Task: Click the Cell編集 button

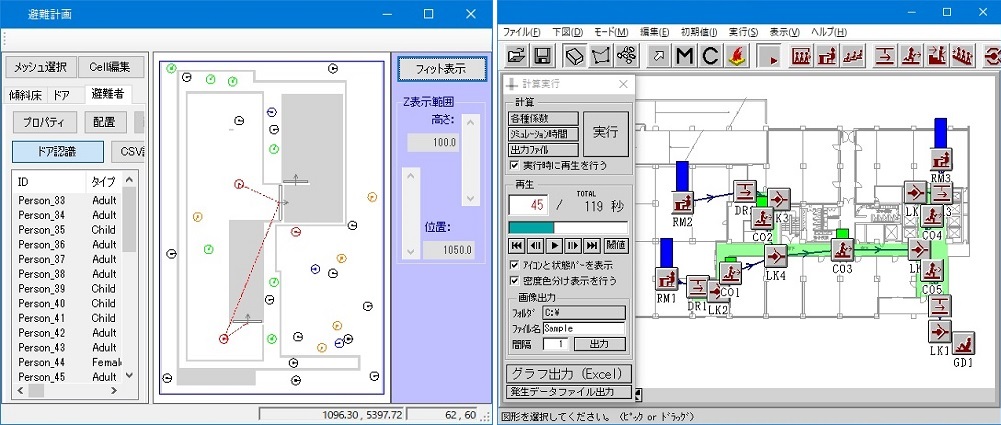Action: point(109,67)
